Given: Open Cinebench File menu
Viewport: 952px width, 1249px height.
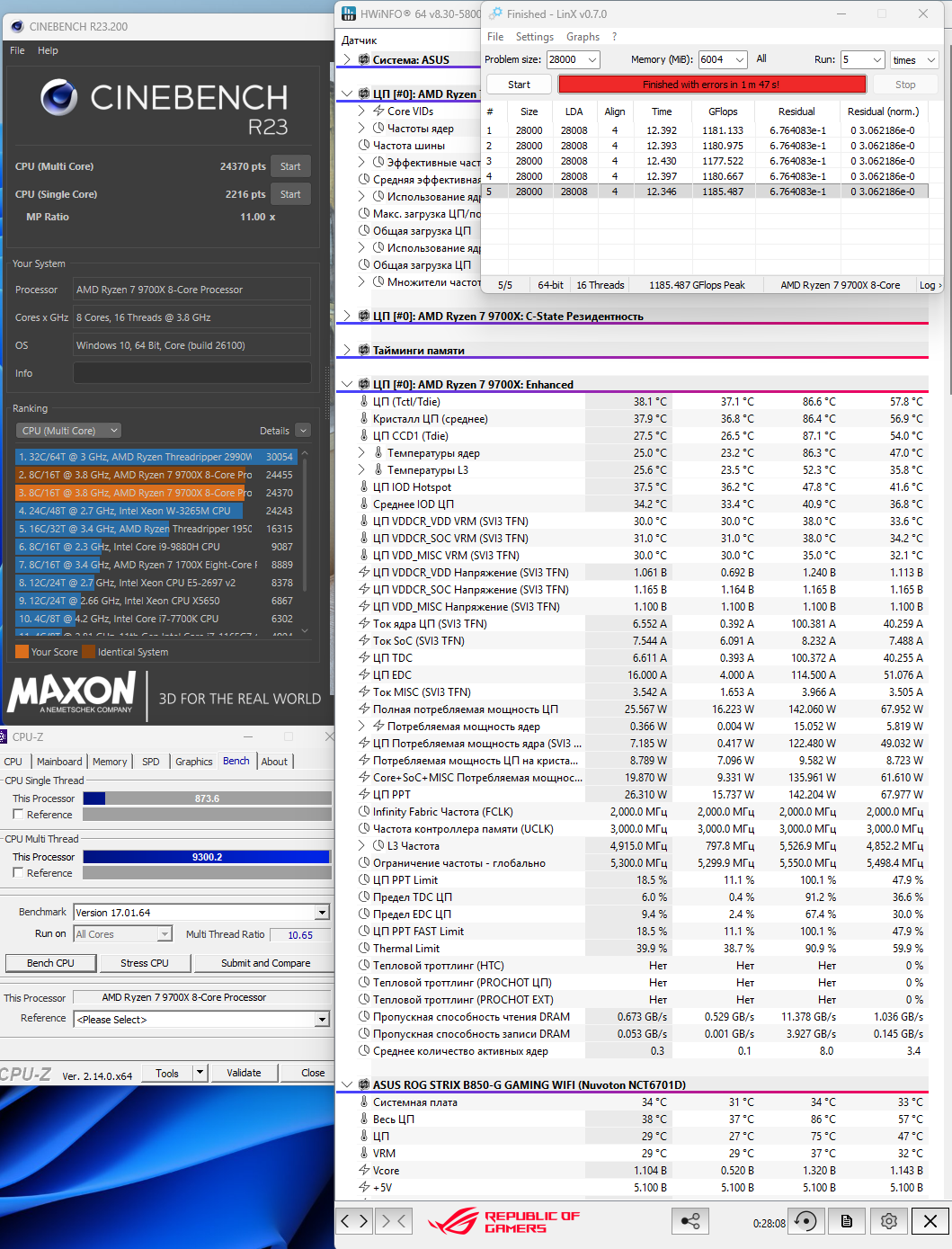Looking at the screenshot, I should click(x=17, y=50).
